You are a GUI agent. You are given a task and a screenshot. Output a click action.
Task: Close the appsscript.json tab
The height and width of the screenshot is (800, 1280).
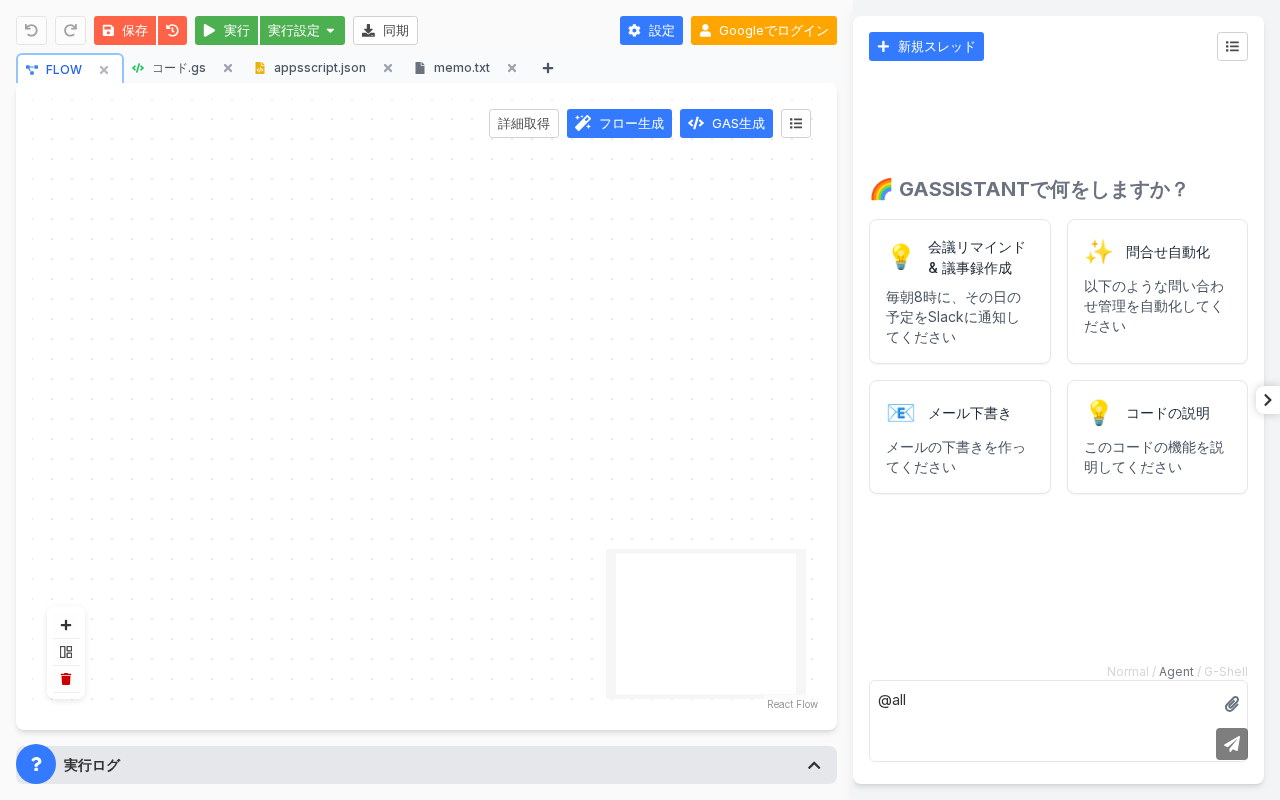[388, 68]
